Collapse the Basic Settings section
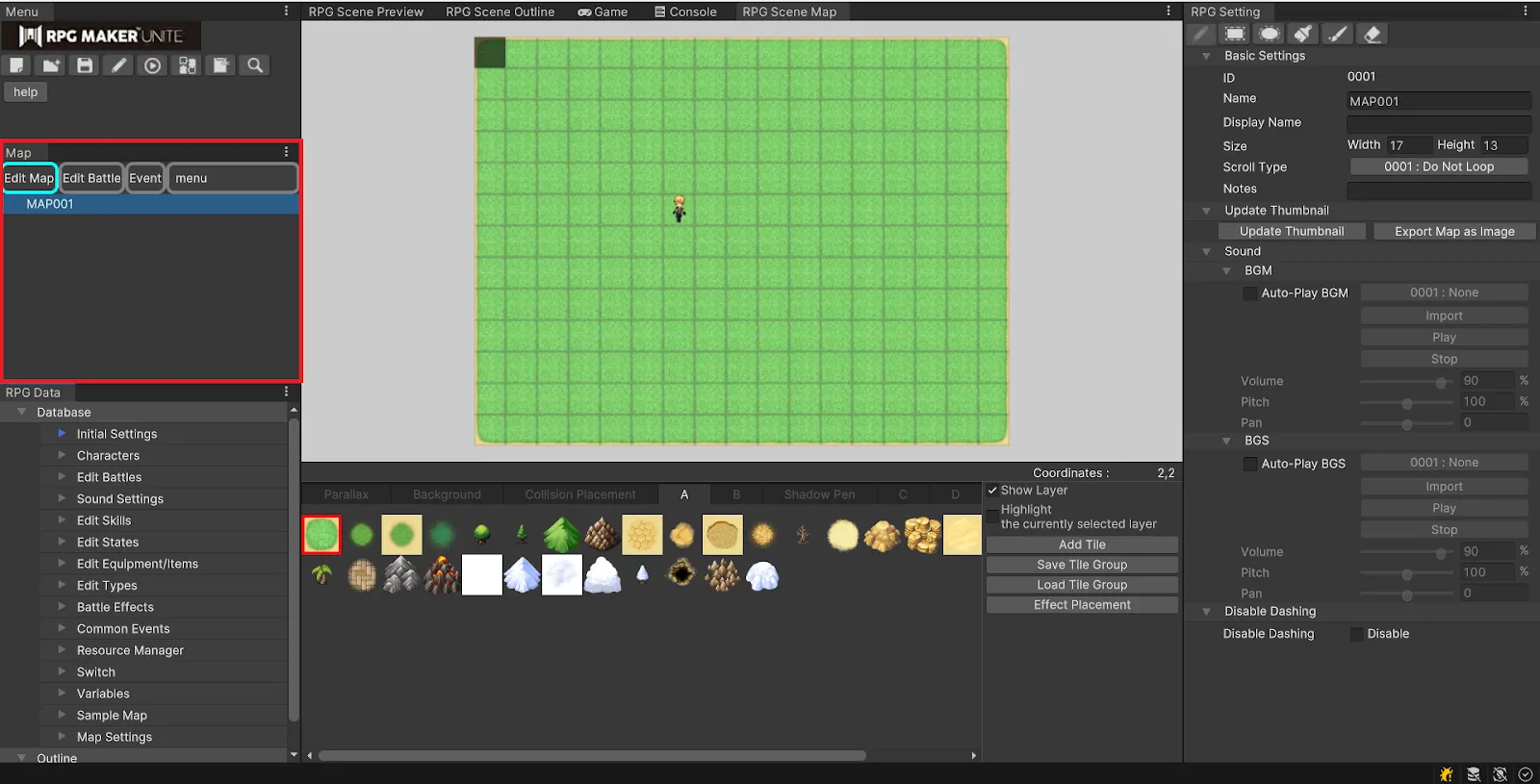 tap(1206, 56)
